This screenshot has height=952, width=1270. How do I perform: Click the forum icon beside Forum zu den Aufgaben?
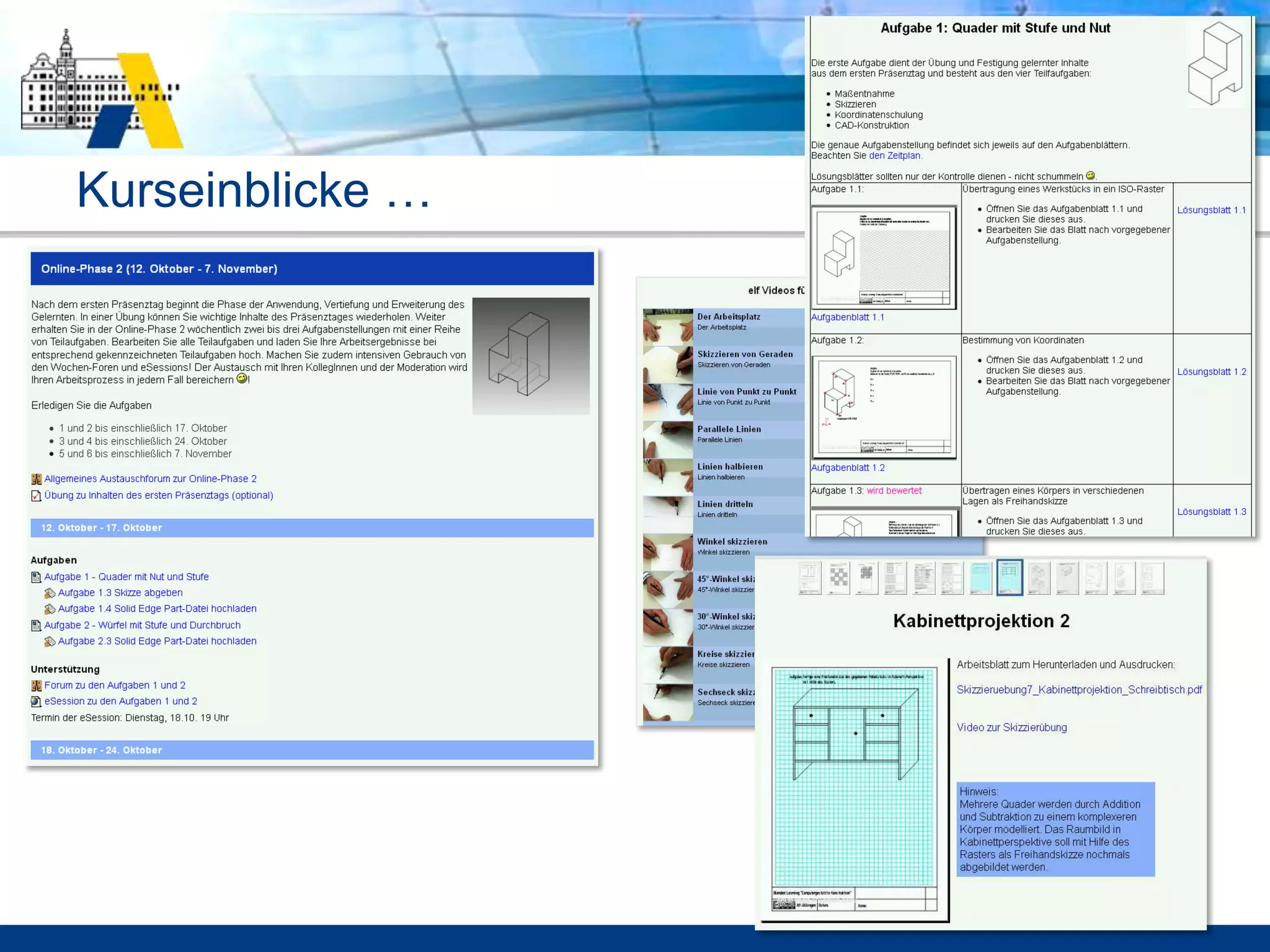pos(37,685)
